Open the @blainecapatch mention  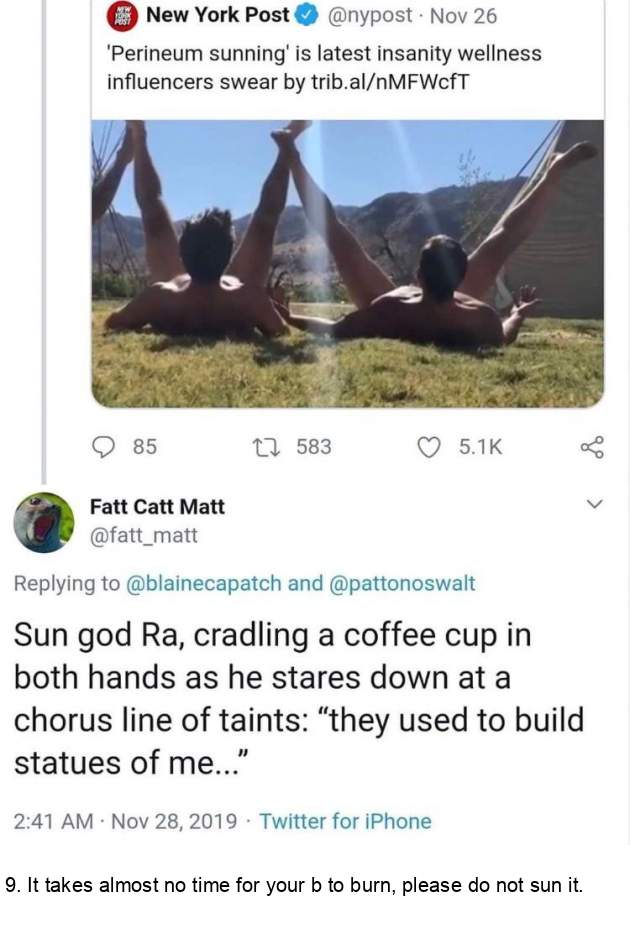(203, 583)
